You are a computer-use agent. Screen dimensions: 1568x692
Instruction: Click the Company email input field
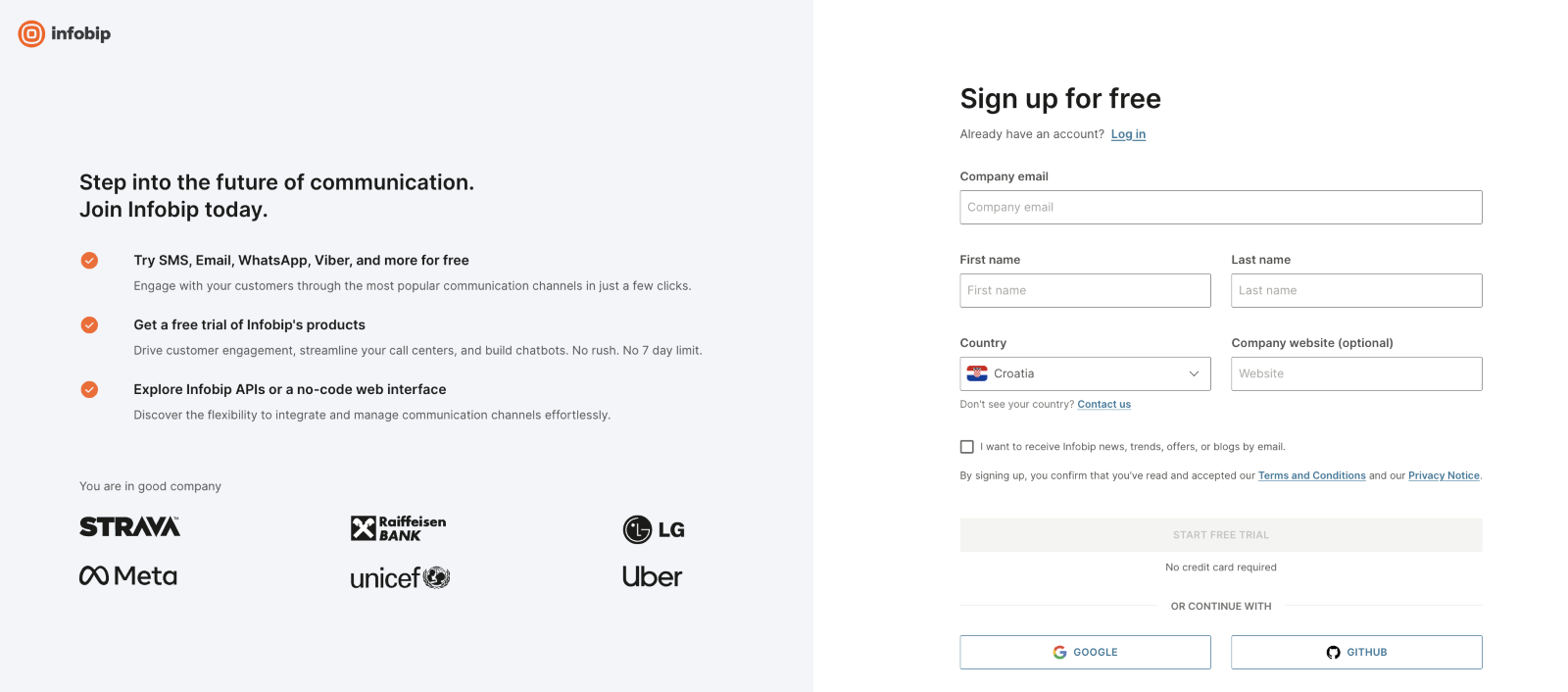pyautogui.click(x=1220, y=207)
